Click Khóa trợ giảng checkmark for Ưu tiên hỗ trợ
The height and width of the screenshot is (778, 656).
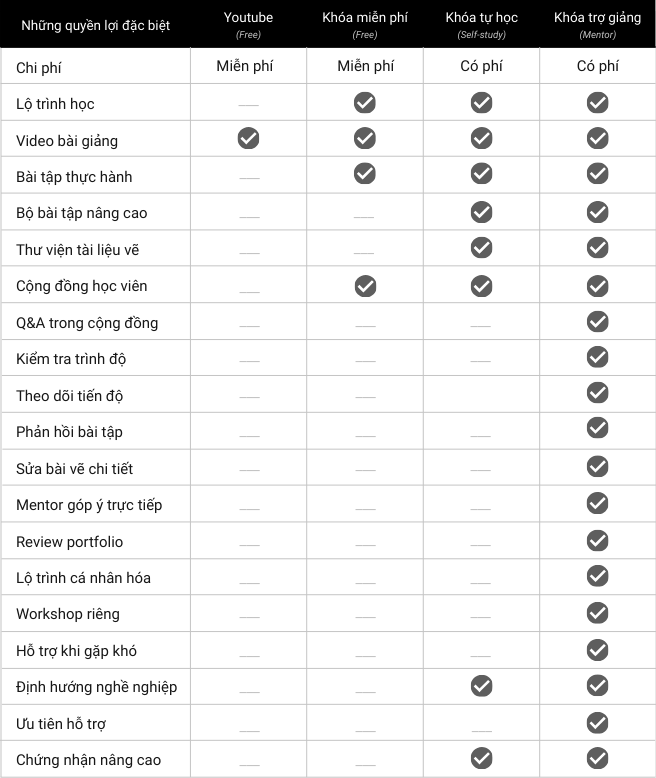tap(597, 722)
